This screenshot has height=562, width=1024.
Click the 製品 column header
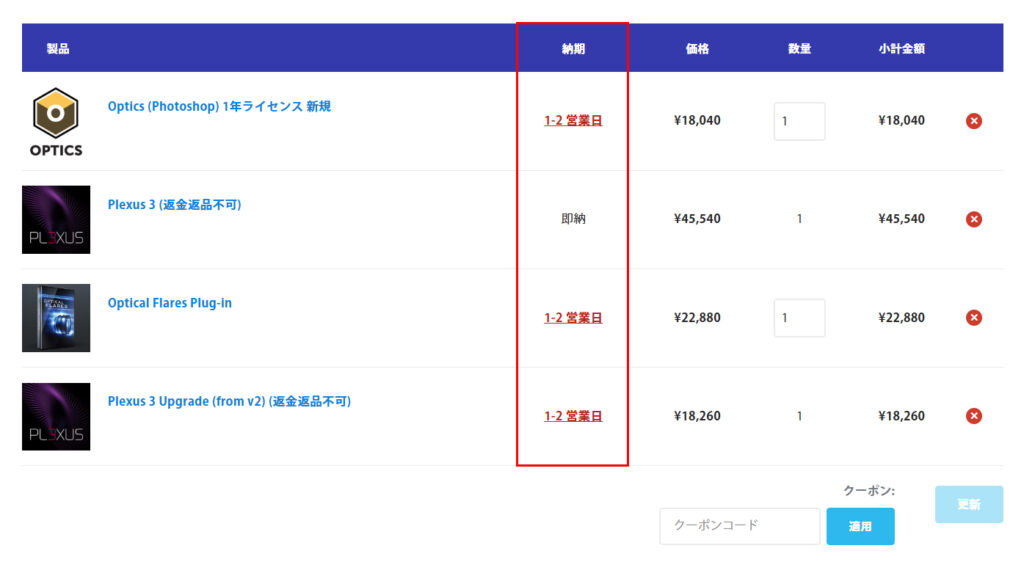coord(57,48)
